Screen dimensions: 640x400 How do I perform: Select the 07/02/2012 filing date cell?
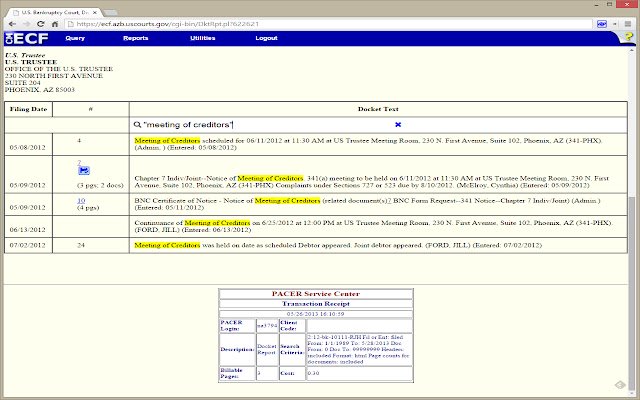(27, 245)
